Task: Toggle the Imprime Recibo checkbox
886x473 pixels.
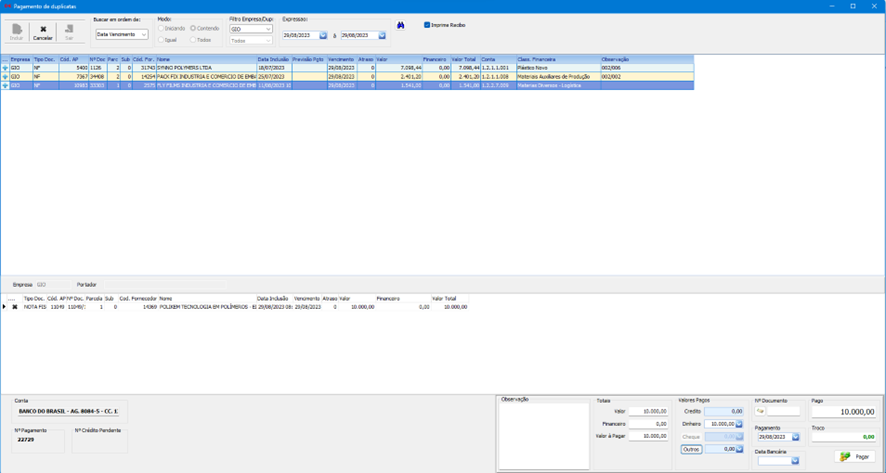Action: [x=427, y=25]
